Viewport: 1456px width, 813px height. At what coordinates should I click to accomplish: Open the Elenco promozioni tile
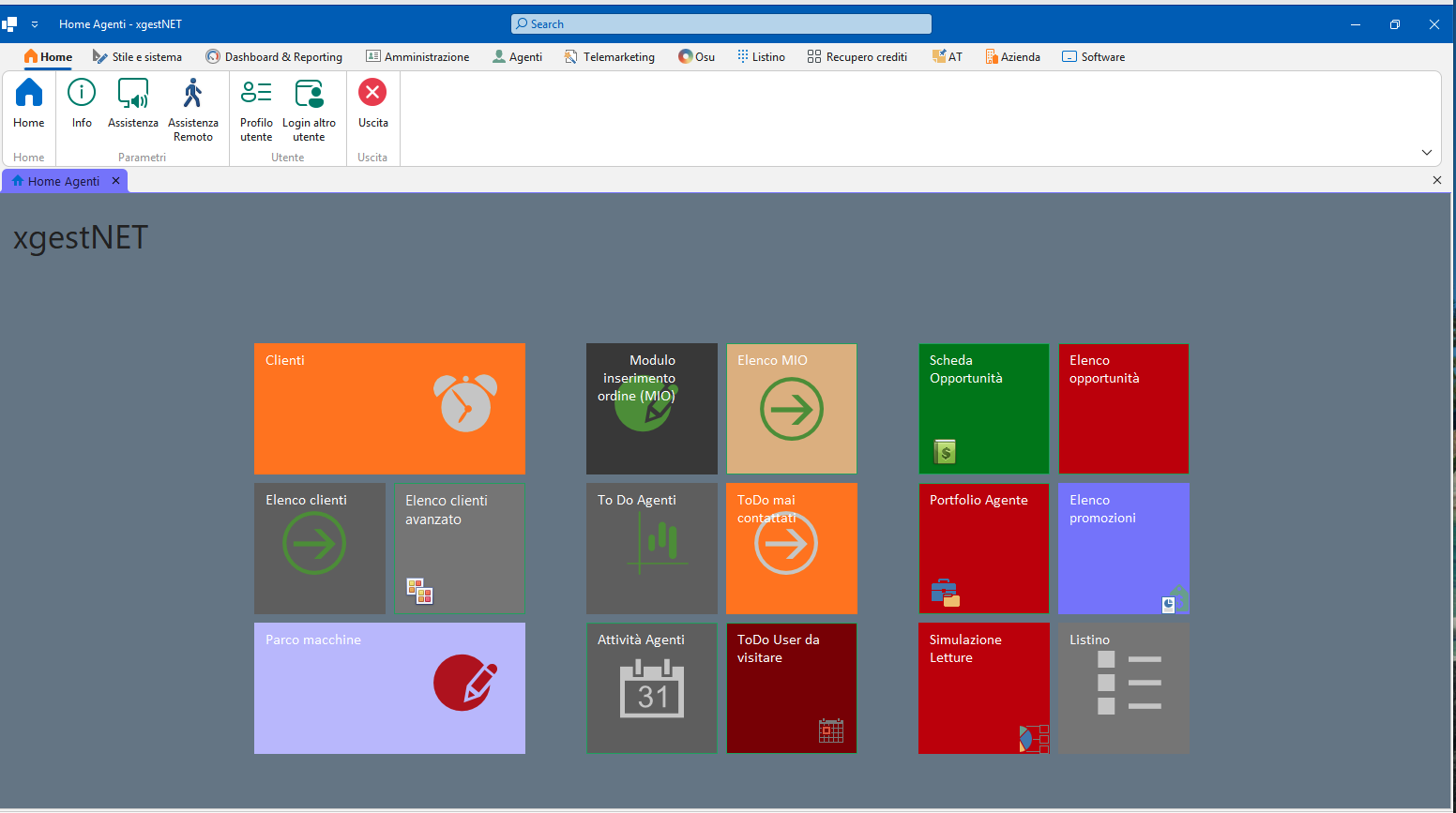point(1124,549)
